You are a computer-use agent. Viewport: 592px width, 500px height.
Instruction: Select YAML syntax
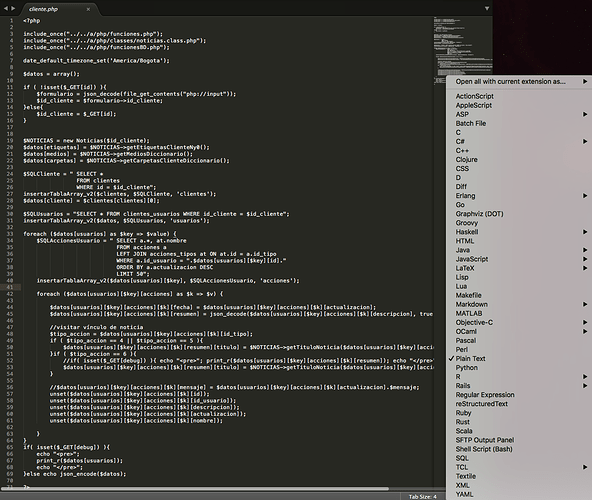519,495
